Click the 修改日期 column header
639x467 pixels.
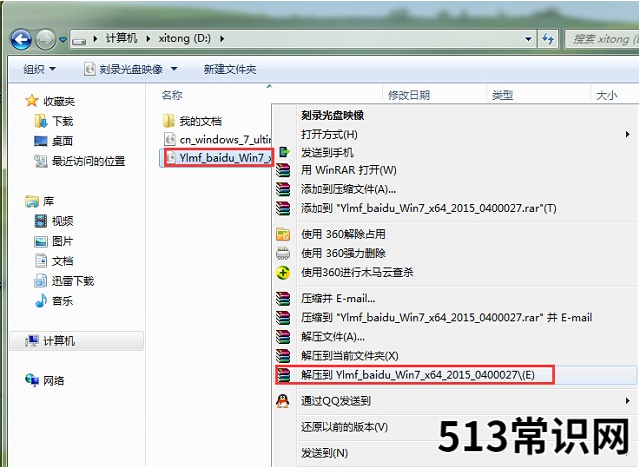coord(409,95)
